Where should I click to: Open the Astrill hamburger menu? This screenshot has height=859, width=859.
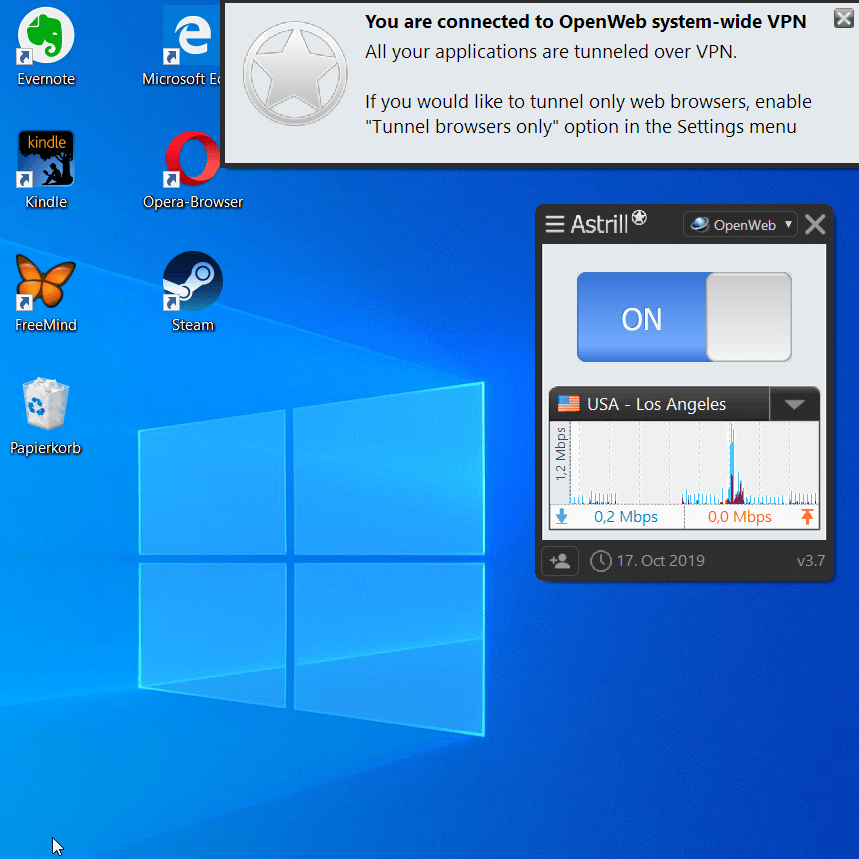pyautogui.click(x=554, y=224)
